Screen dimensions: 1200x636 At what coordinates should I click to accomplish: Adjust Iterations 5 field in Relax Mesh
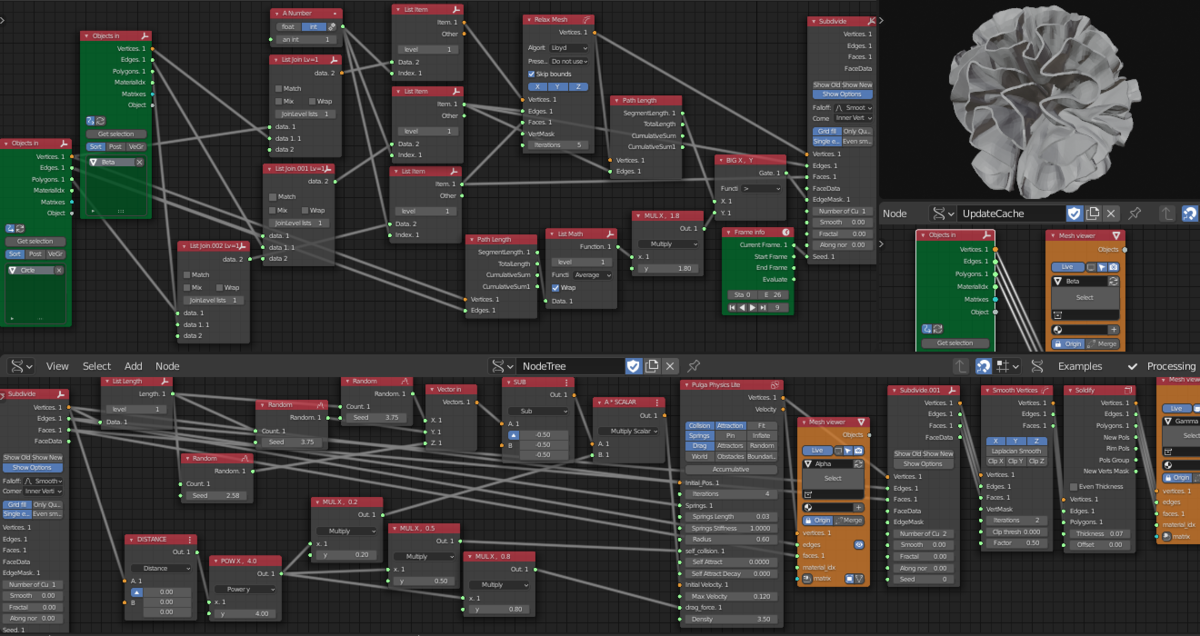(x=557, y=145)
